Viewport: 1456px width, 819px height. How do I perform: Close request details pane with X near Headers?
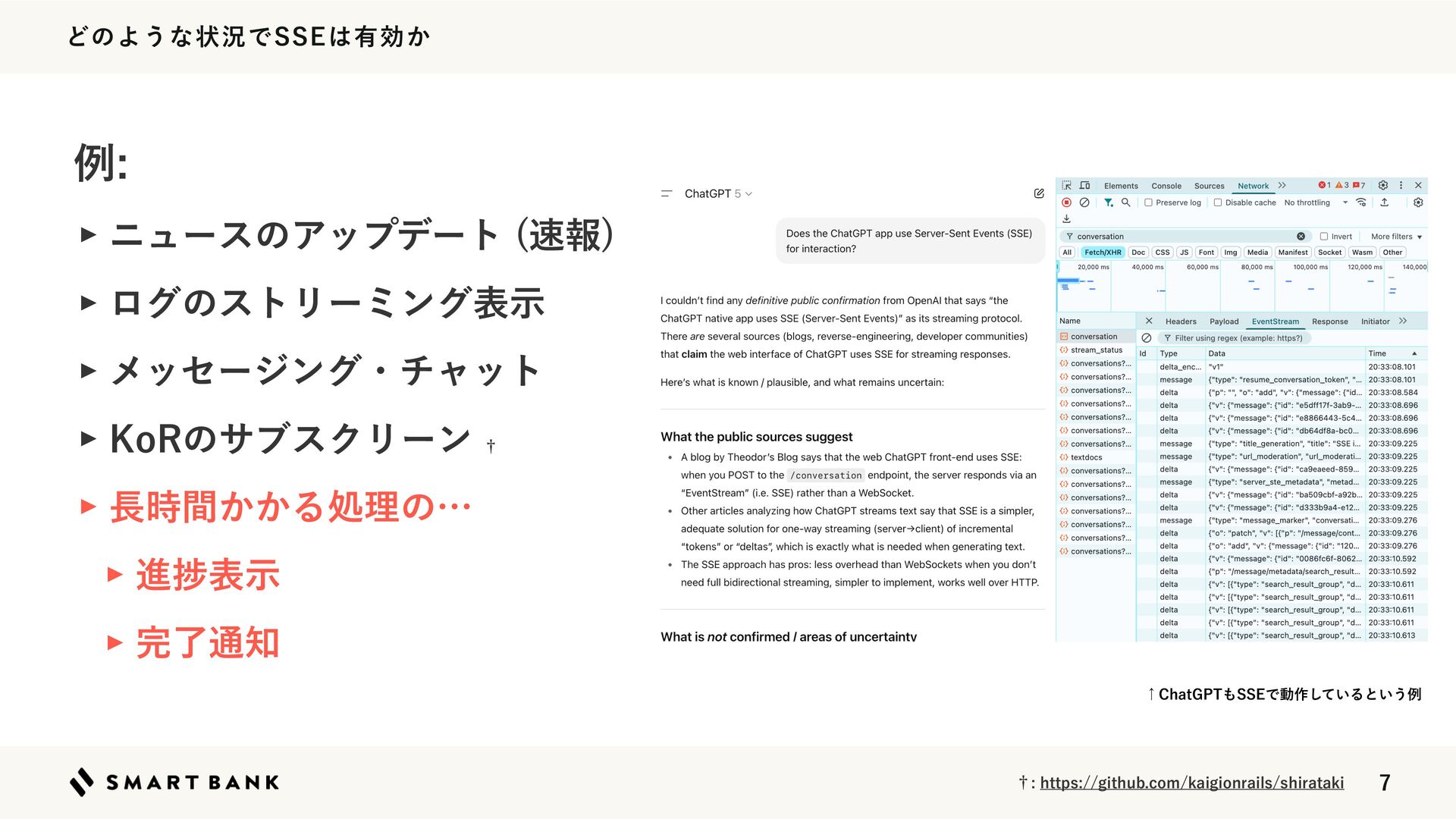(x=1148, y=321)
